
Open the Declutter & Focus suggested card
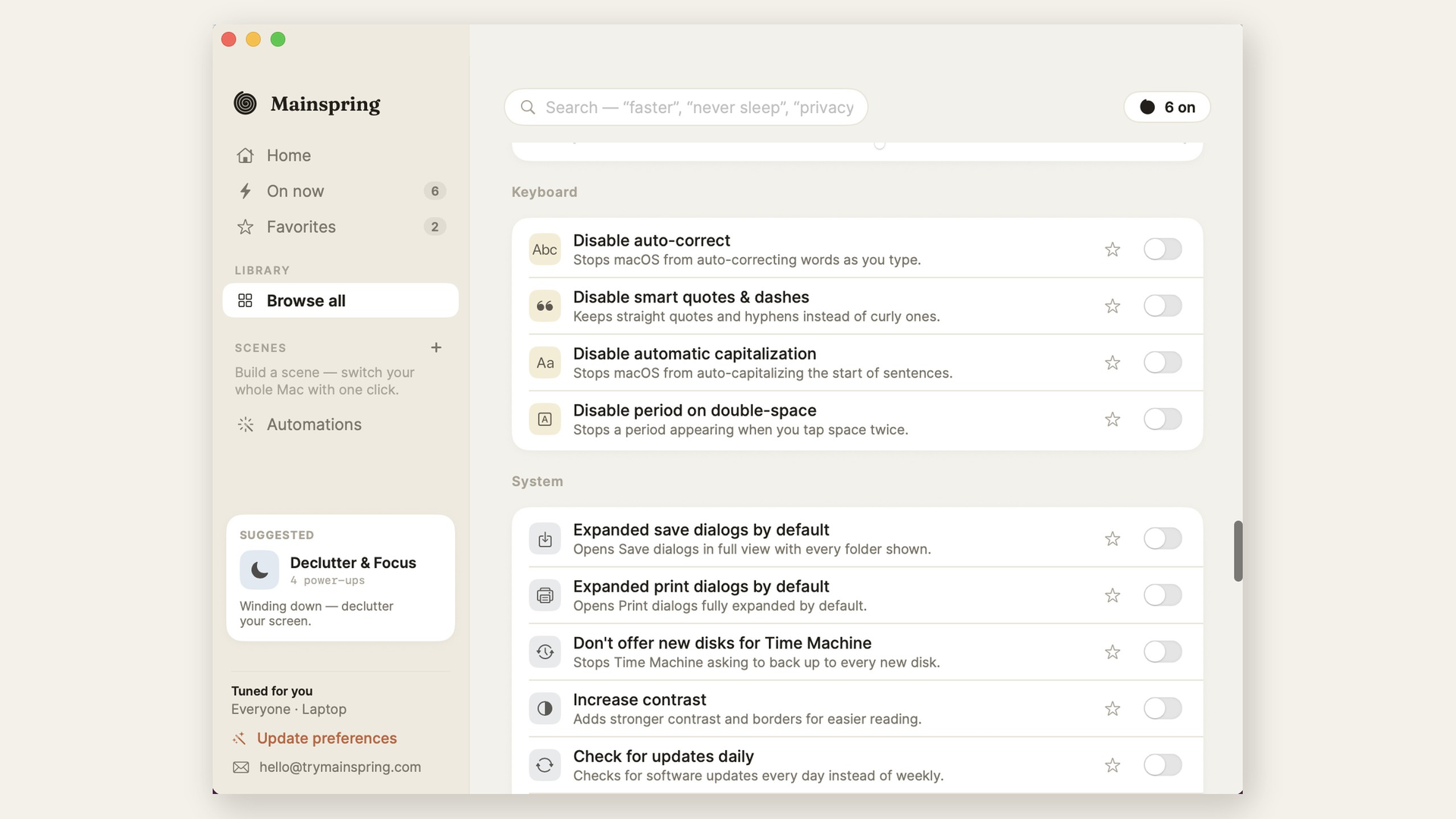(340, 579)
